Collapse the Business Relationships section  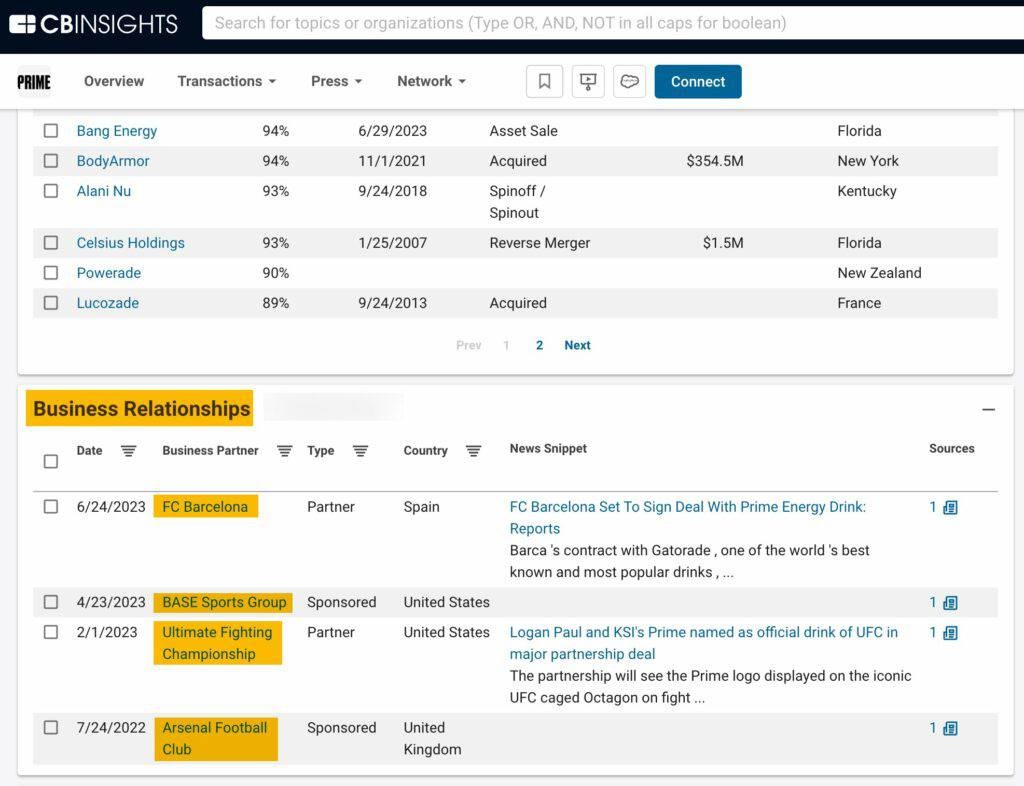pos(989,409)
